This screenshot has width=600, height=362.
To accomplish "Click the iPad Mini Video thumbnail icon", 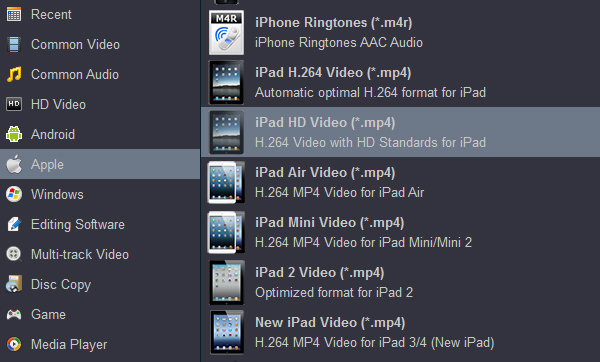I will tap(226, 232).
